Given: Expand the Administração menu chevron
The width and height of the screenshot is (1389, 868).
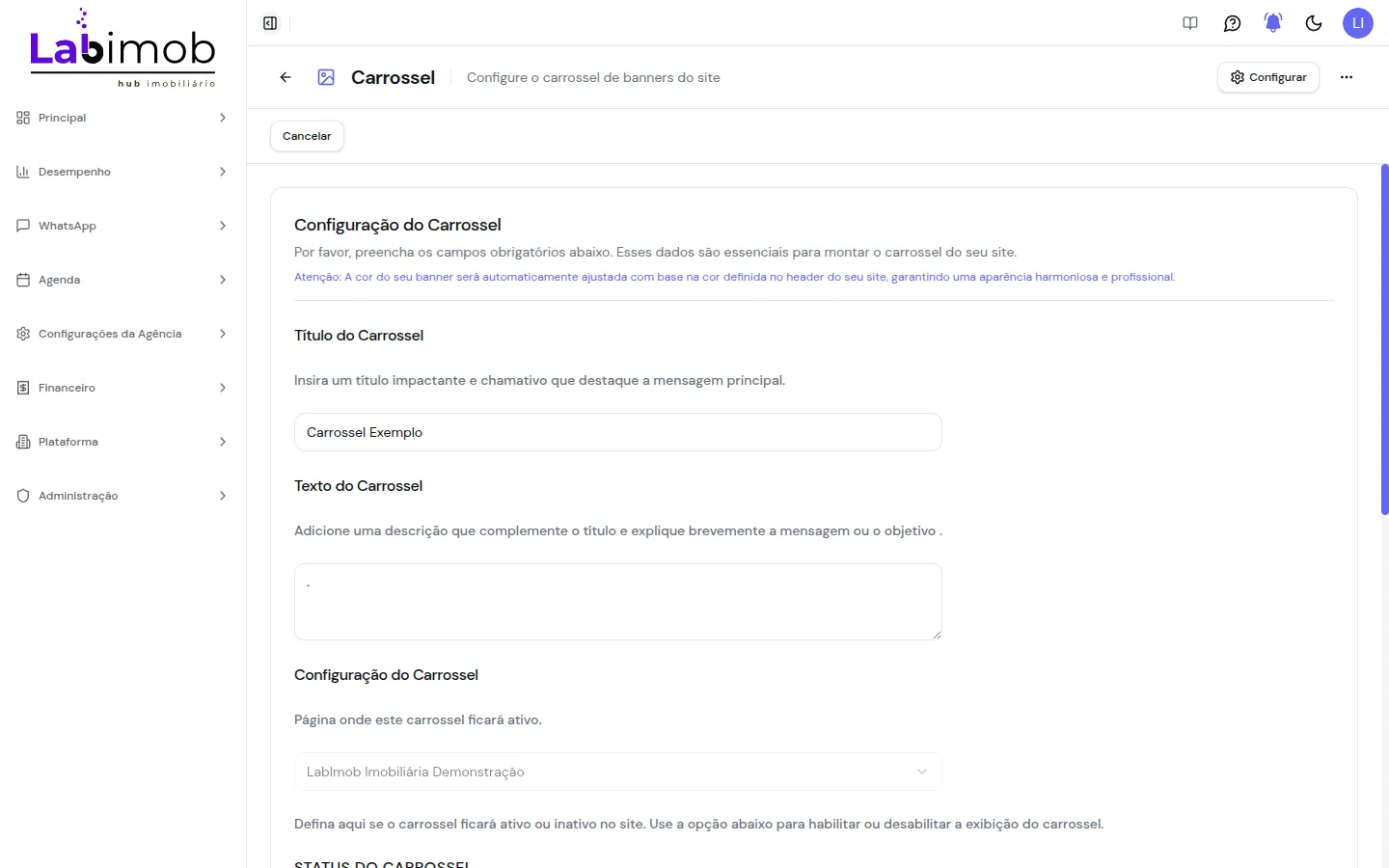Looking at the screenshot, I should [x=223, y=496].
